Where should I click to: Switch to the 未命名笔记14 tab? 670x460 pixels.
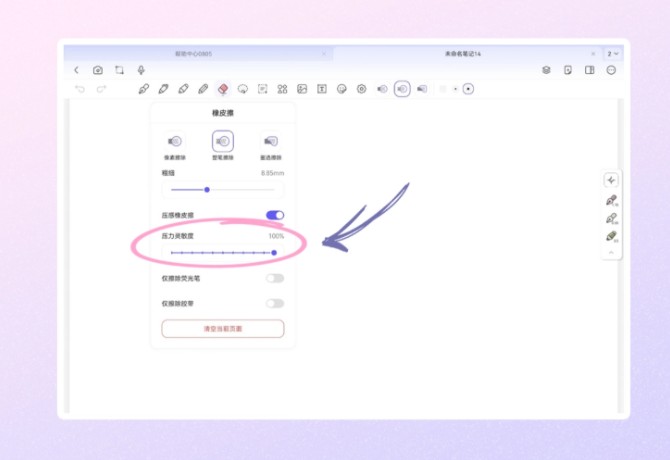click(462, 53)
